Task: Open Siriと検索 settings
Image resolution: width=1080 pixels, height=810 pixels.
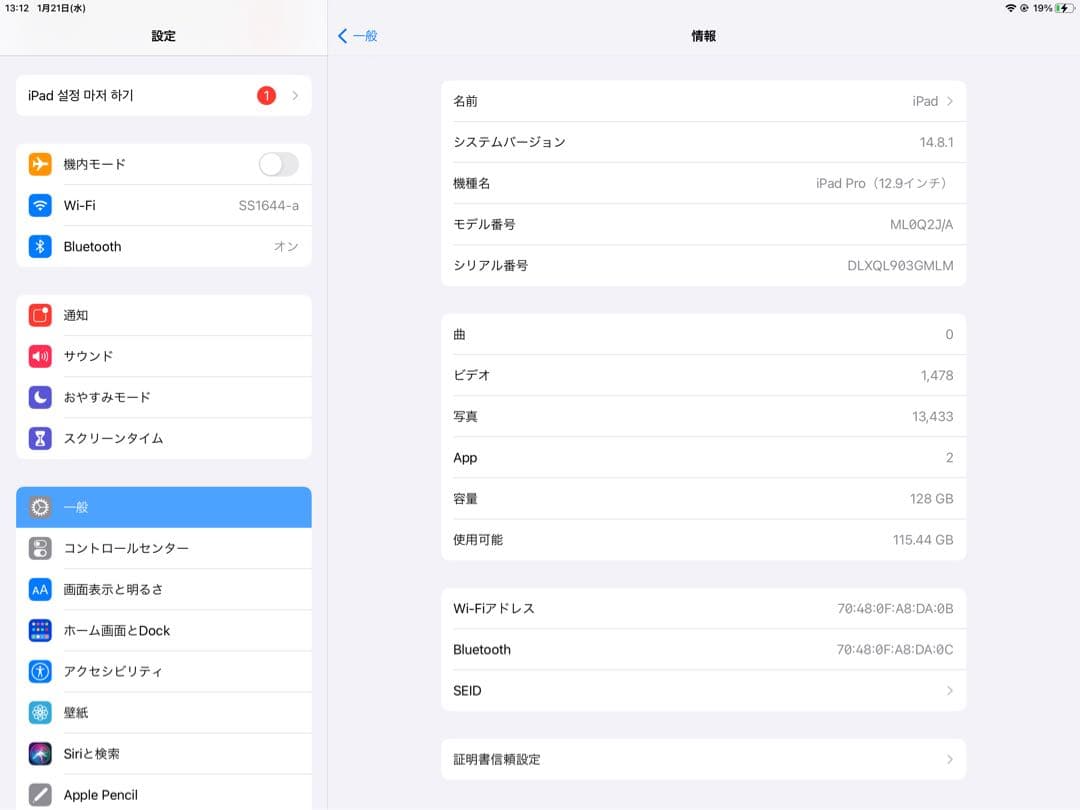Action: (163, 753)
